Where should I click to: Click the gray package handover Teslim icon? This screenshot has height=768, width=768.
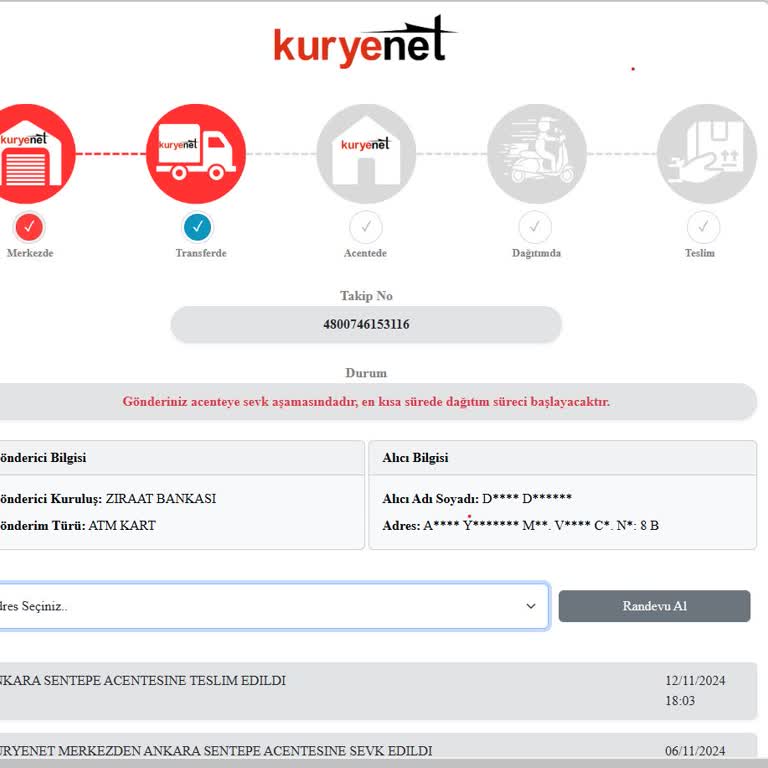click(707, 154)
